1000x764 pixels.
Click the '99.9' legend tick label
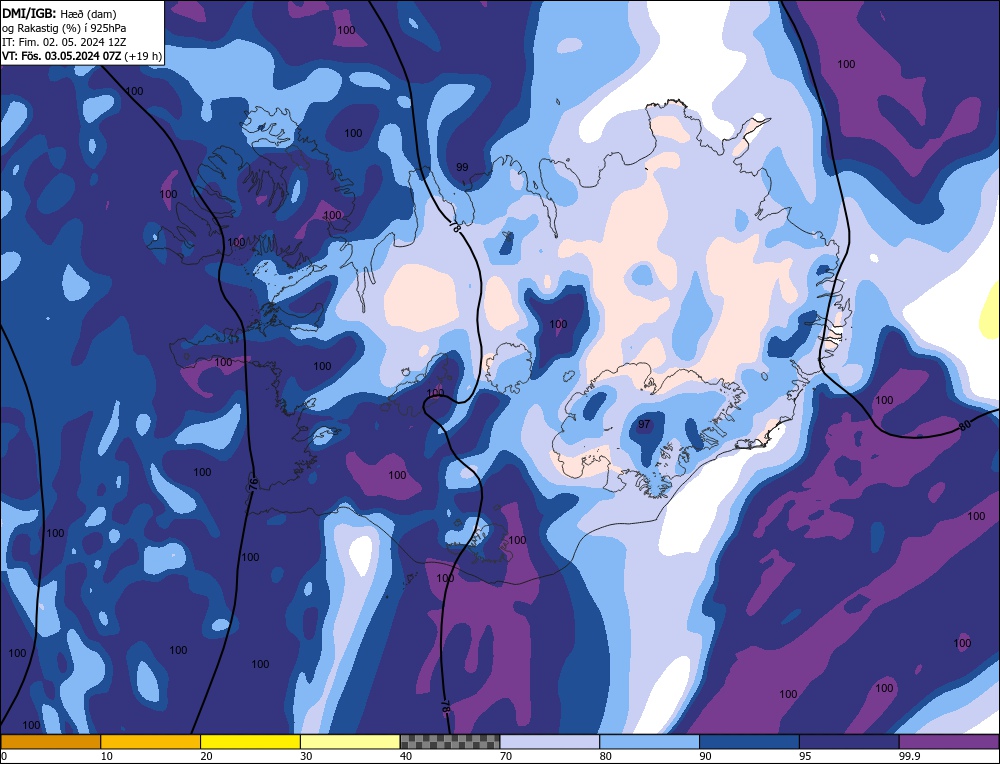tap(908, 756)
